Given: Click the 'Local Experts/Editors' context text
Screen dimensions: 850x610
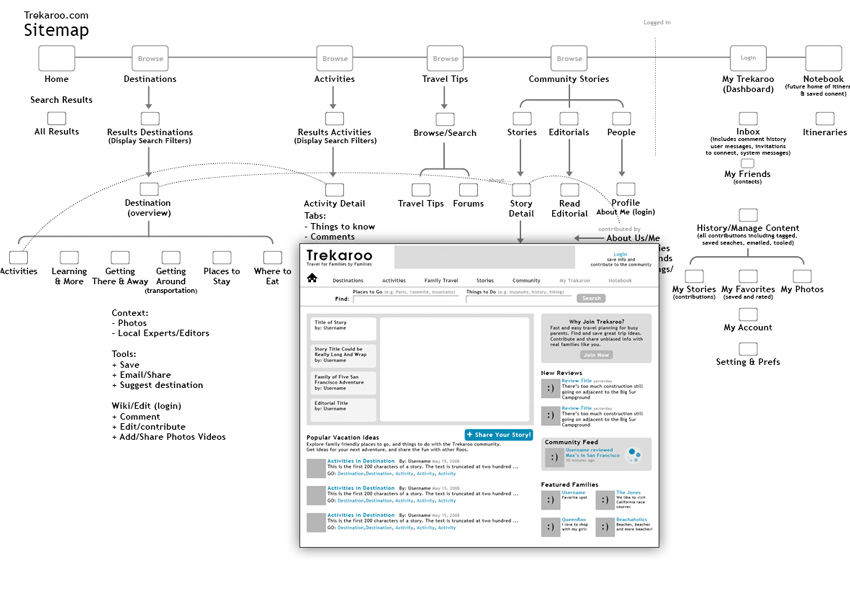Looking at the screenshot, I should point(163,333).
